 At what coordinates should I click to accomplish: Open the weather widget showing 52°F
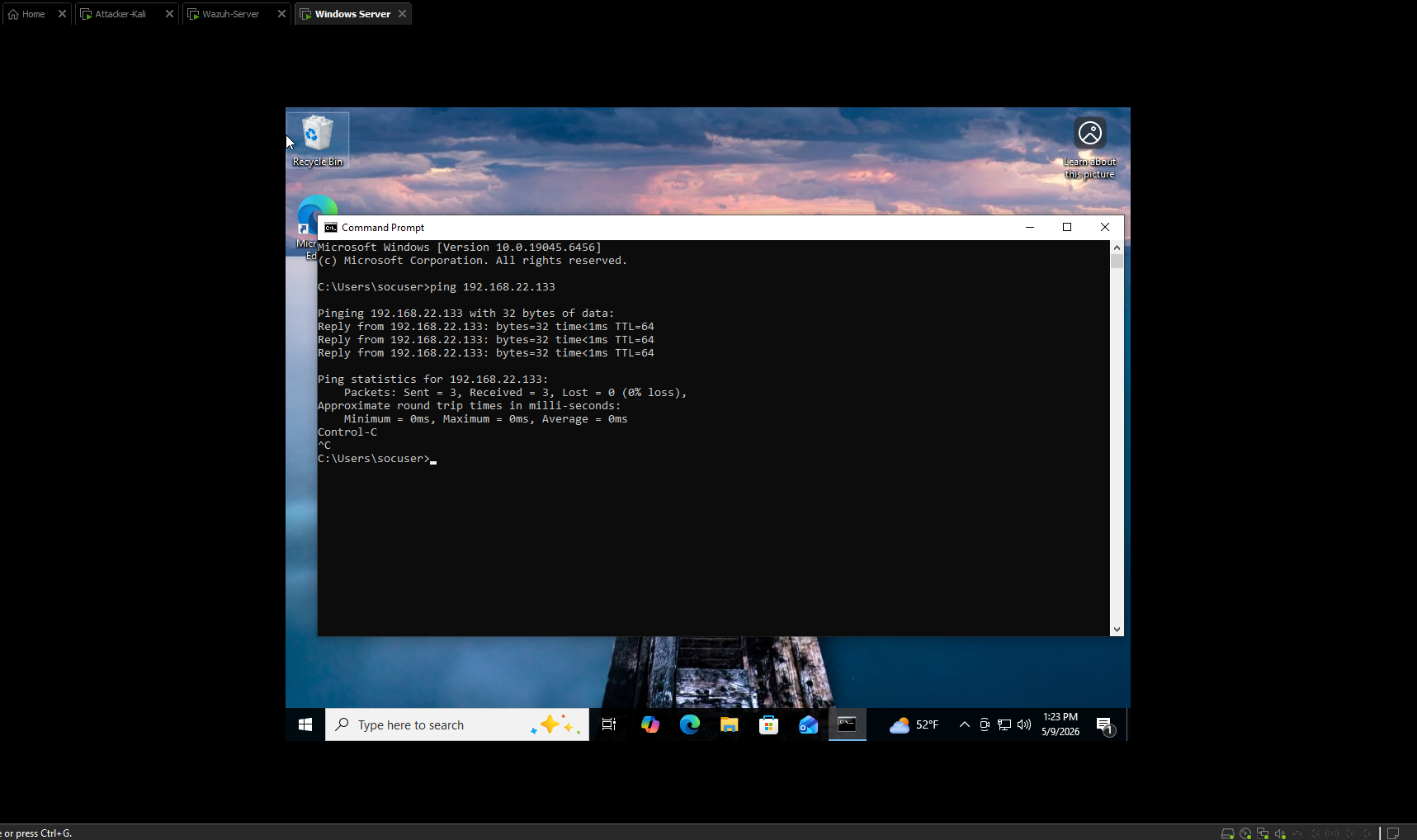pos(914,724)
